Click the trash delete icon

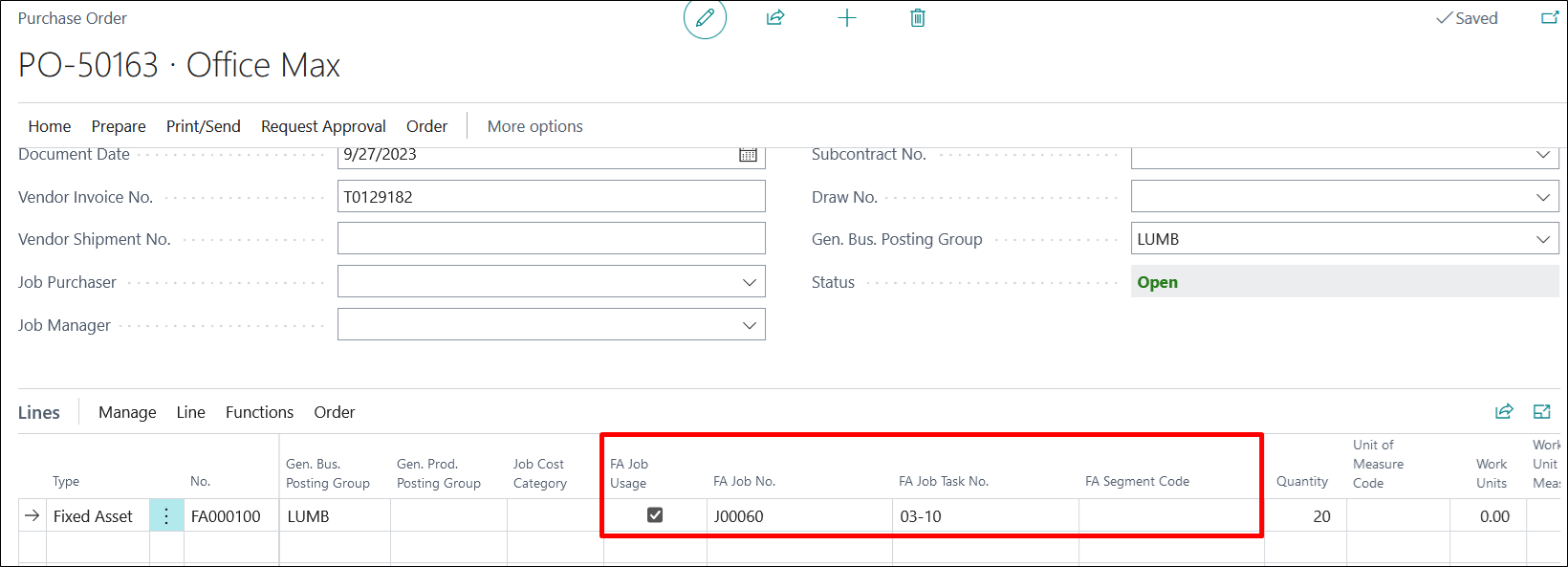pos(918,18)
